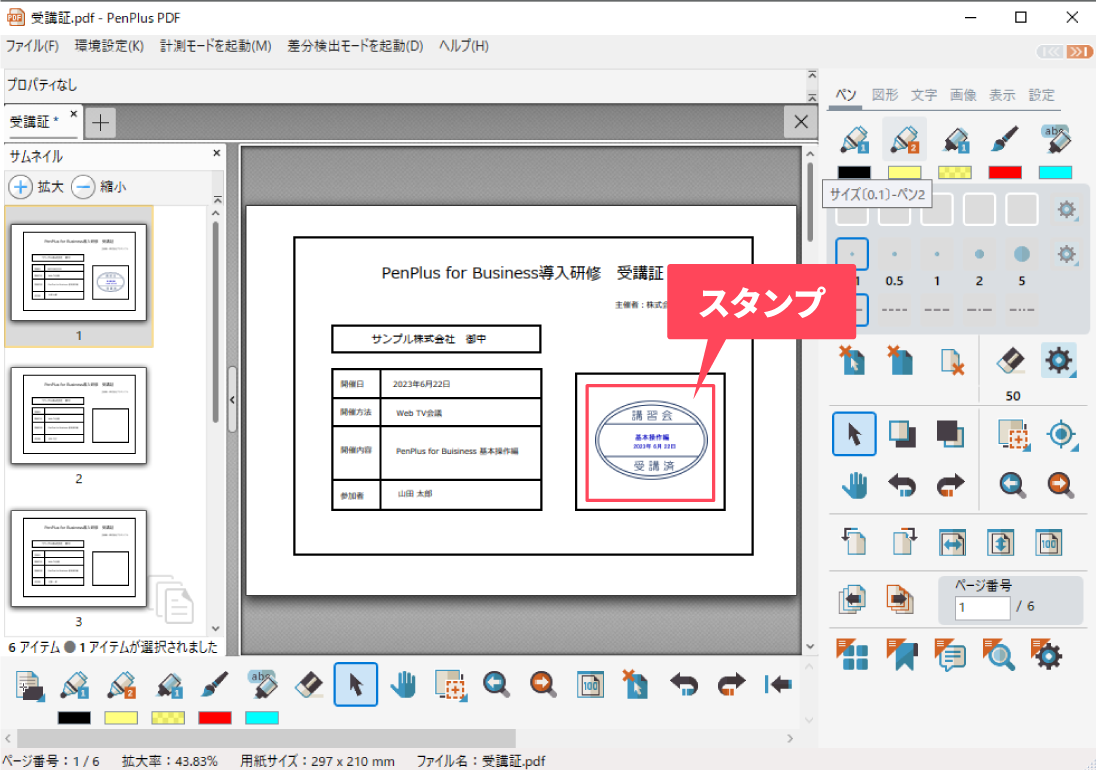Viewport: 1096px width, 770px height.
Task: Choose the arrow selection tool in right panel
Action: 854,434
